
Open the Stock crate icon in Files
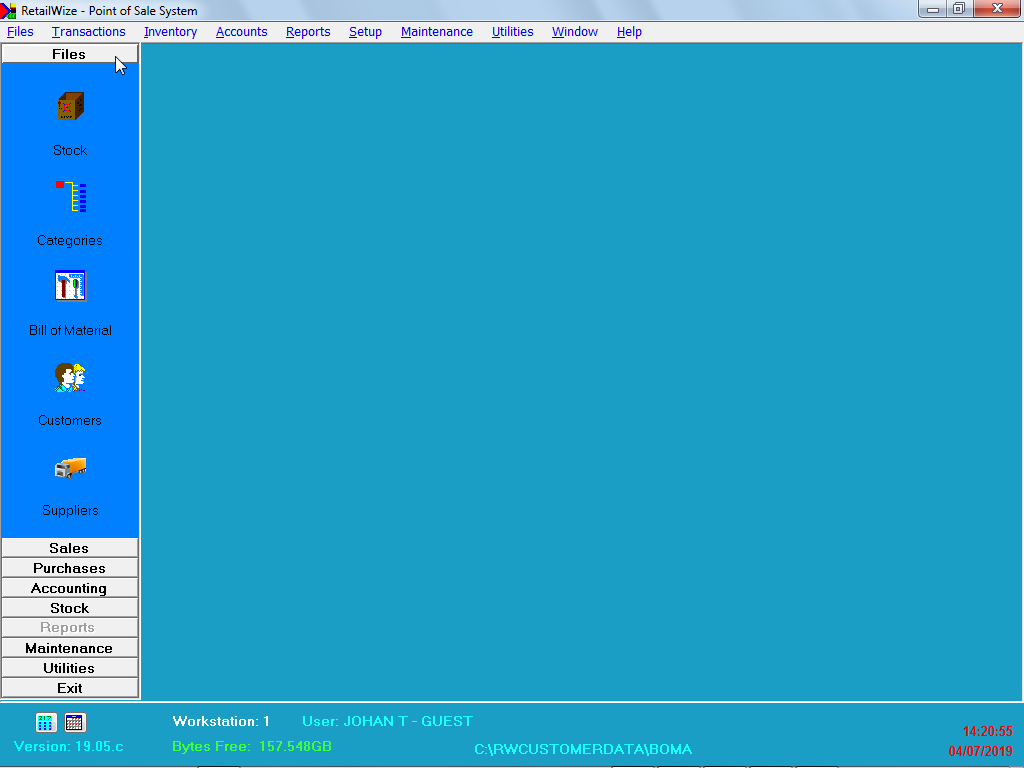pos(70,106)
